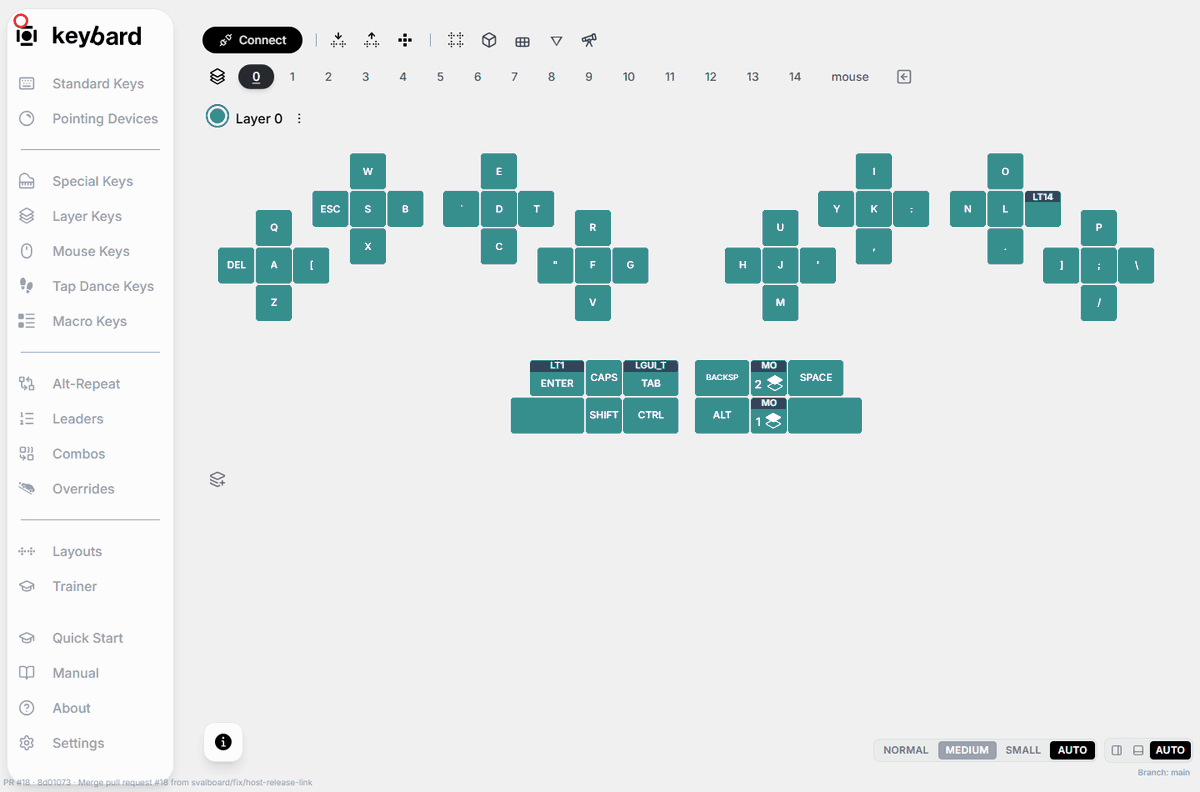Click the LGUI_T TAB thumb key
The image size is (1200, 792).
pyautogui.click(x=651, y=378)
